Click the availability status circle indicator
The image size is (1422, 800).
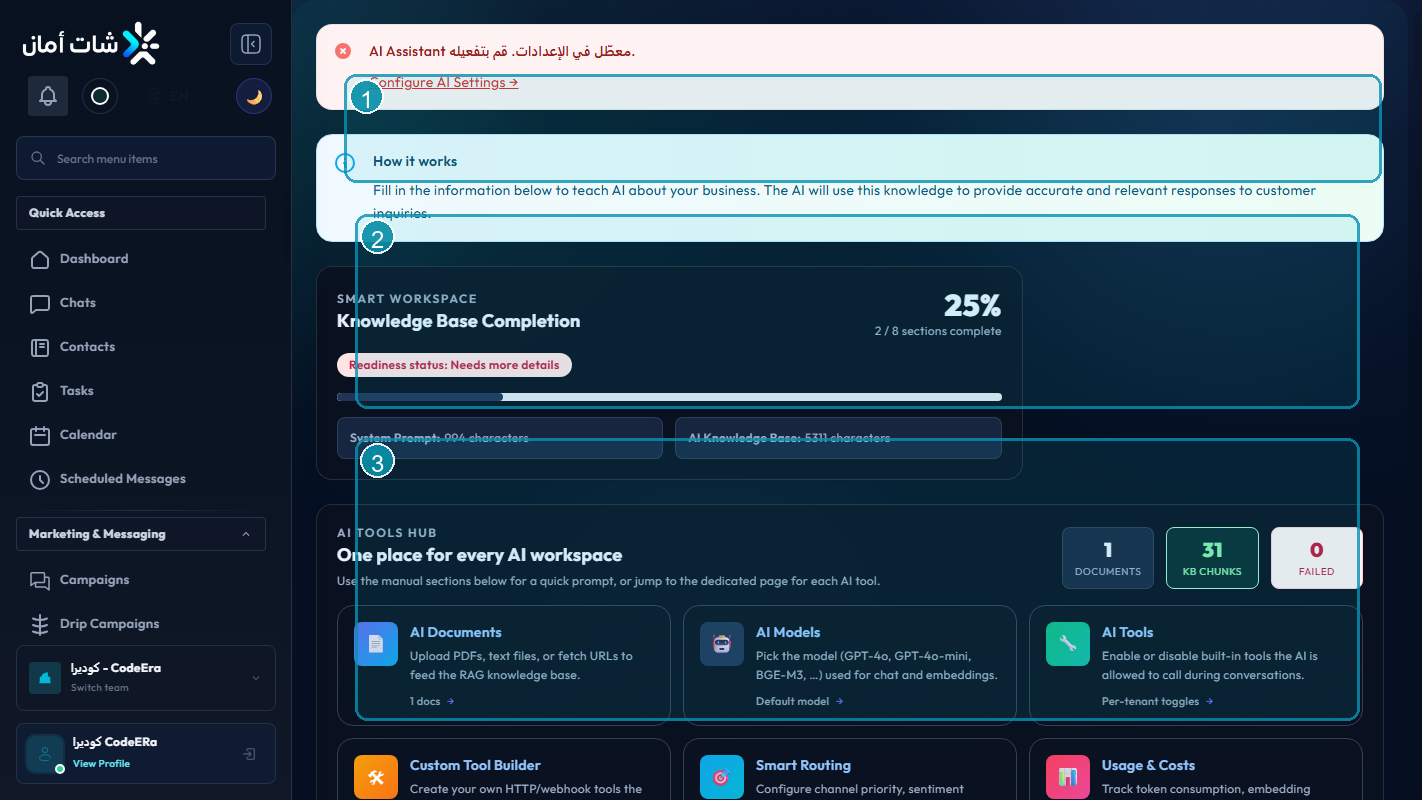(x=100, y=96)
